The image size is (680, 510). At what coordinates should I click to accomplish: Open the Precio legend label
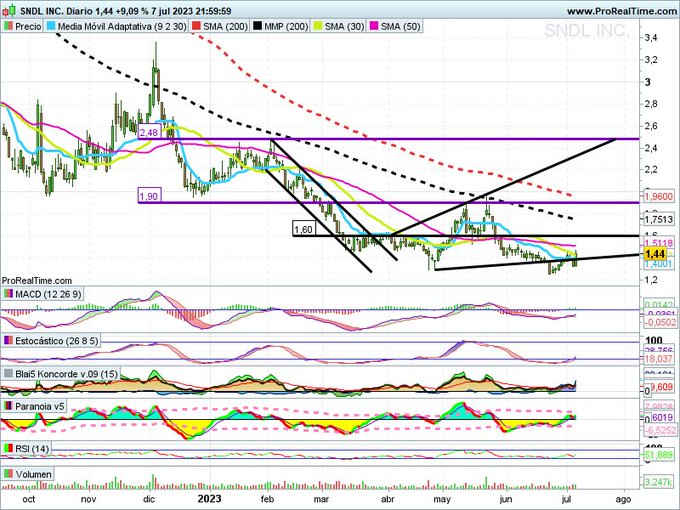pyautogui.click(x=28, y=26)
